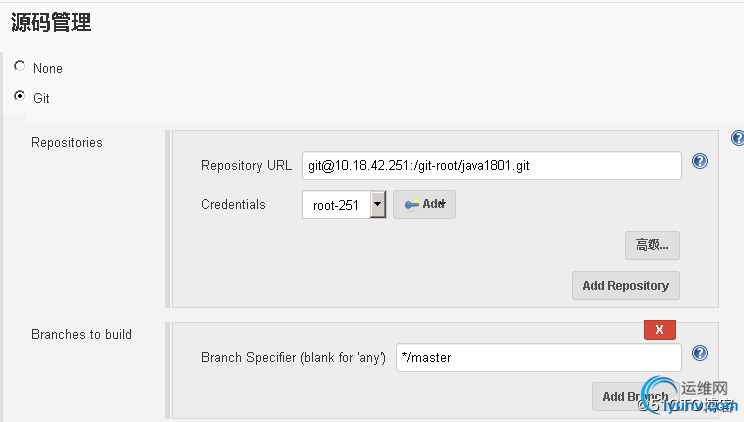
Task: Expand advanced options with 高级... button
Action: pos(652,245)
